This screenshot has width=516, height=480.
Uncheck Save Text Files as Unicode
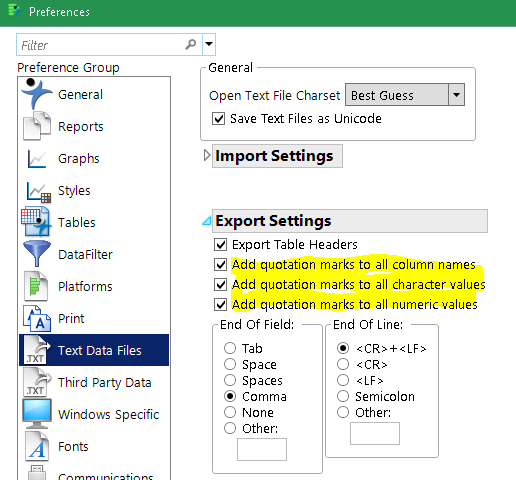click(x=218, y=119)
